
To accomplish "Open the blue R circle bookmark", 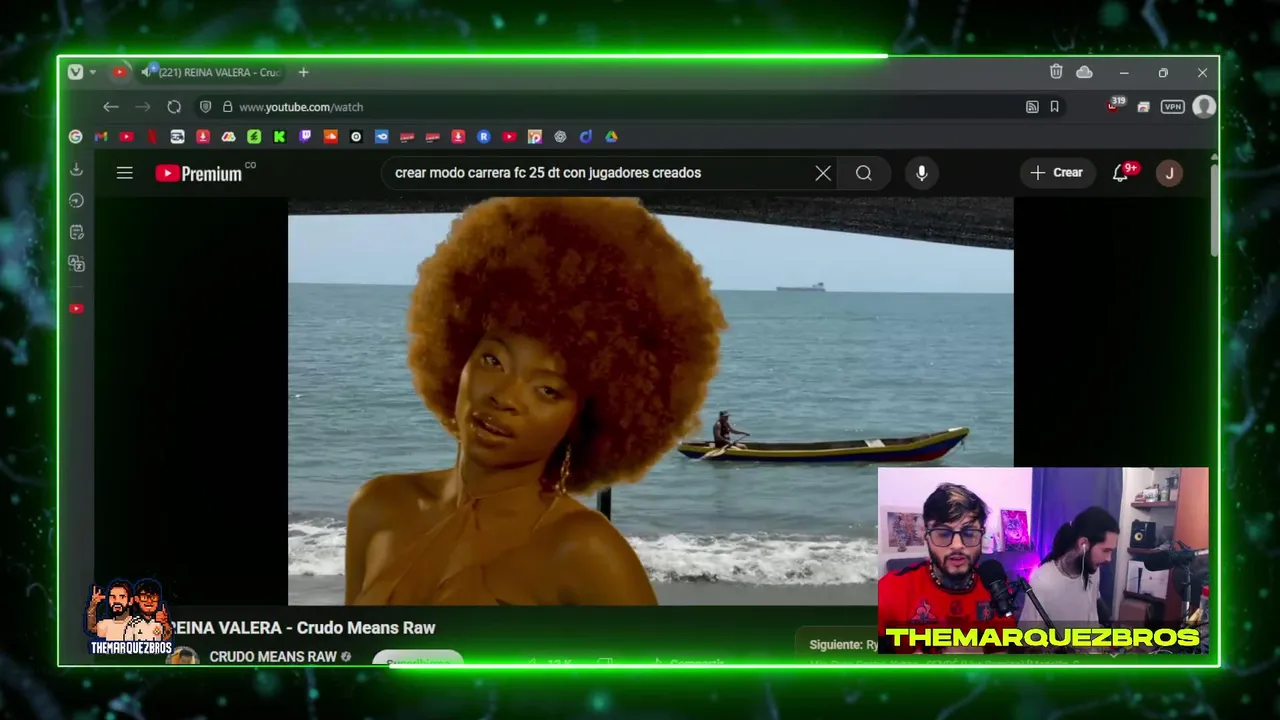I will coord(484,137).
